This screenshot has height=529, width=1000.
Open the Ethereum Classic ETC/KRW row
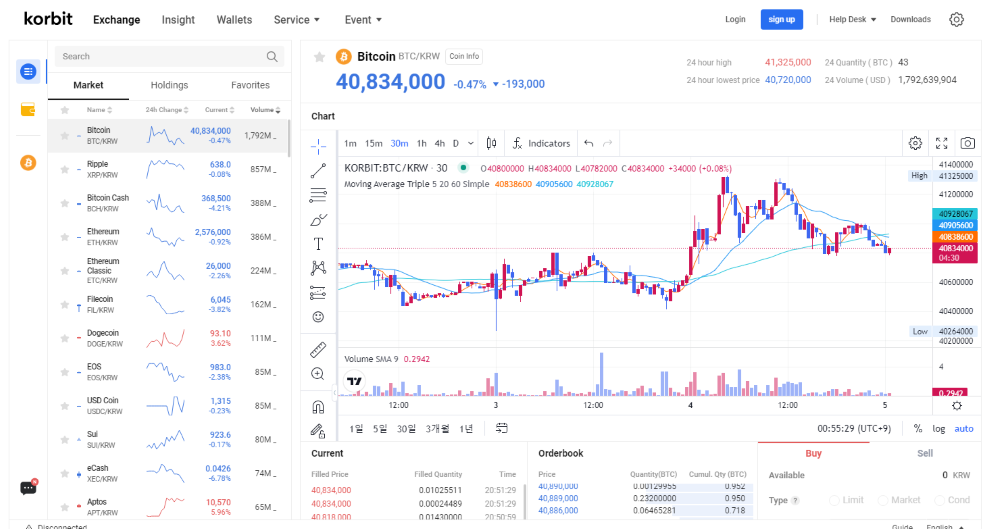point(169,271)
